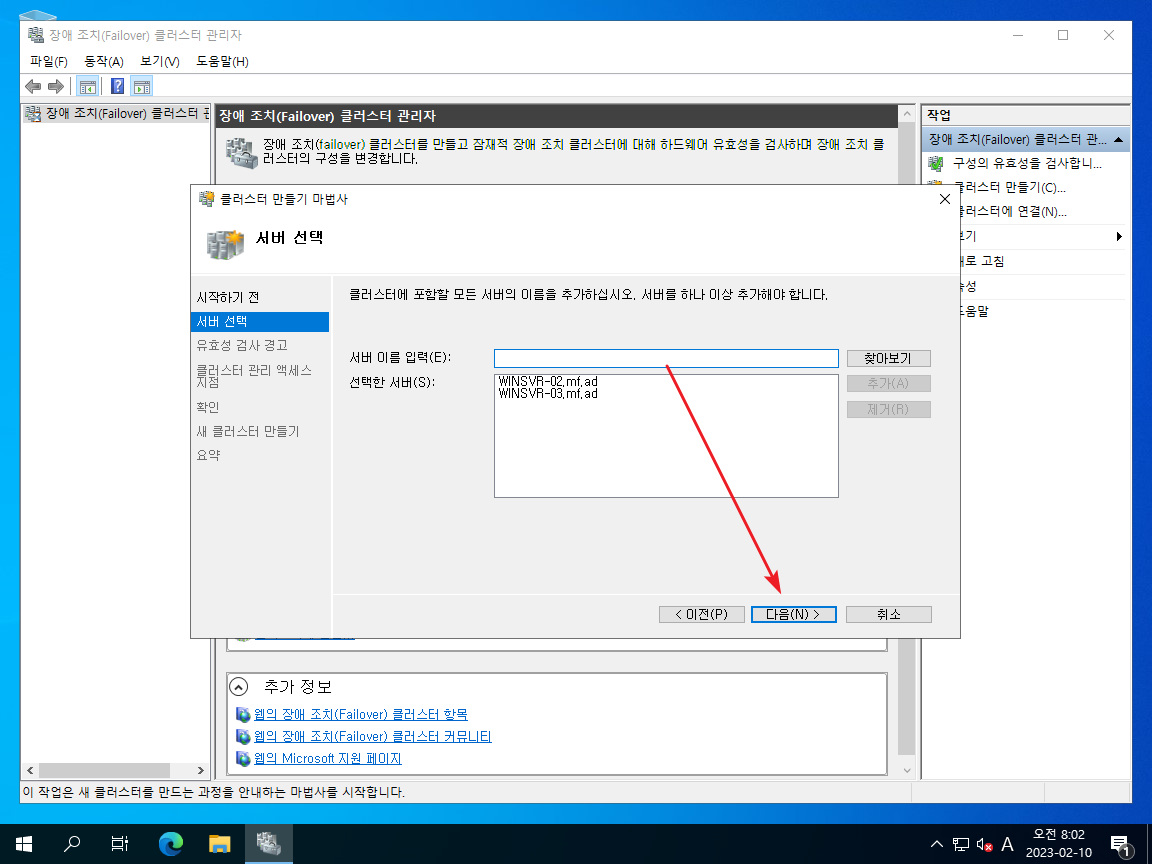Click the < 이전(P) button
1152x864 pixels.
[x=702, y=614]
